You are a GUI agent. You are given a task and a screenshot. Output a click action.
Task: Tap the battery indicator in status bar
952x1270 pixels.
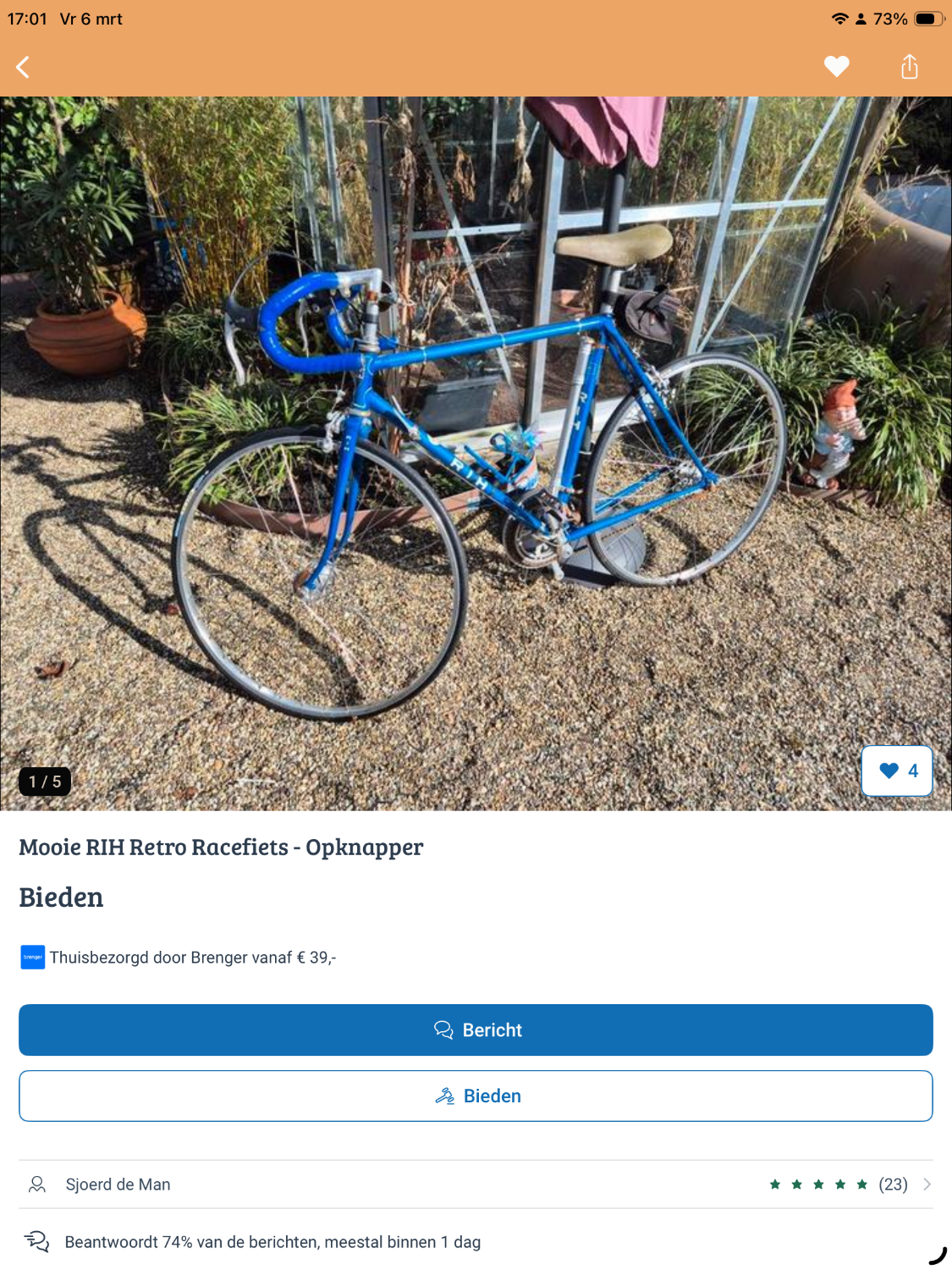point(929,19)
